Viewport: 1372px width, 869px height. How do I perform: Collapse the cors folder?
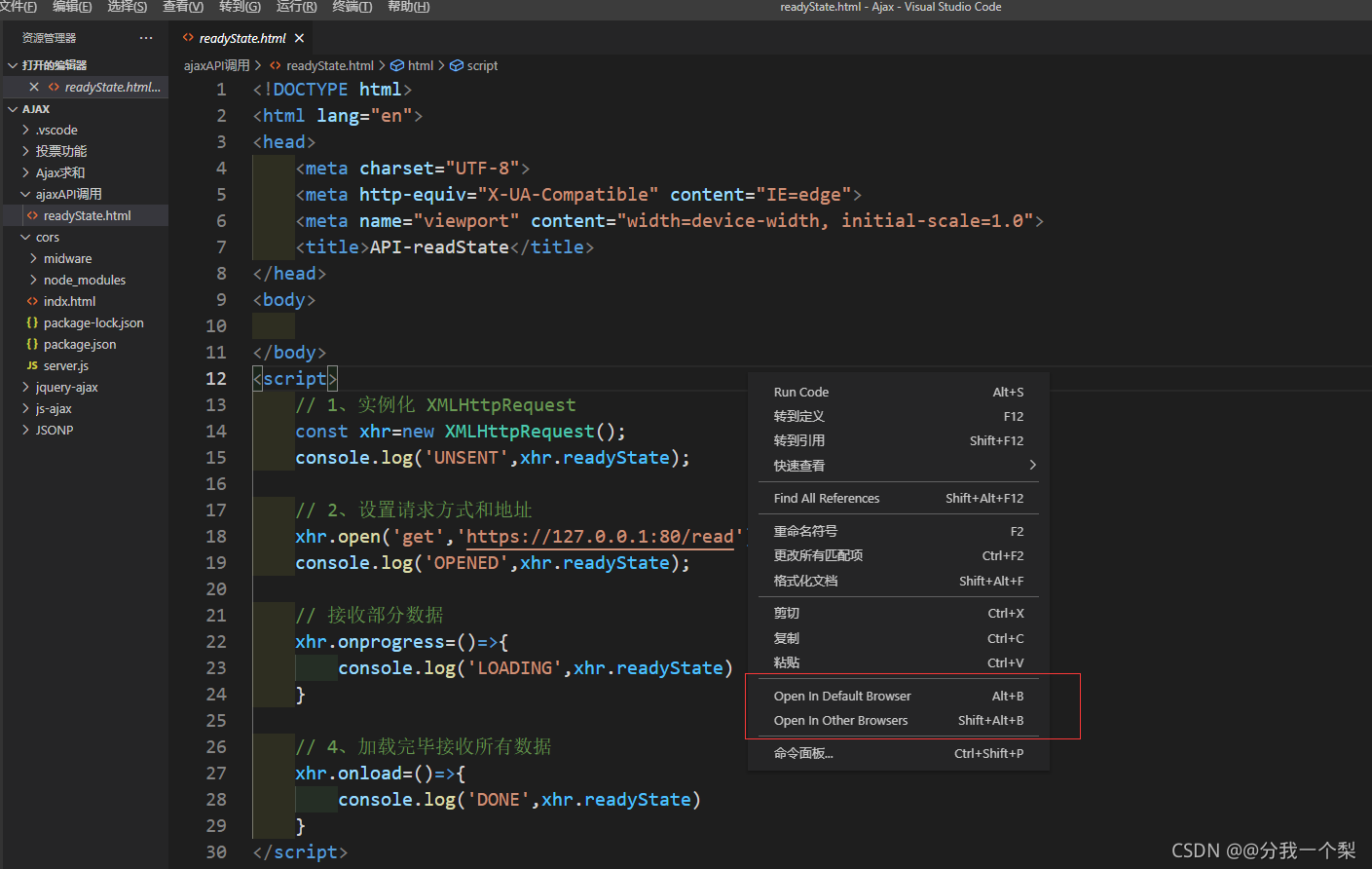[25, 237]
